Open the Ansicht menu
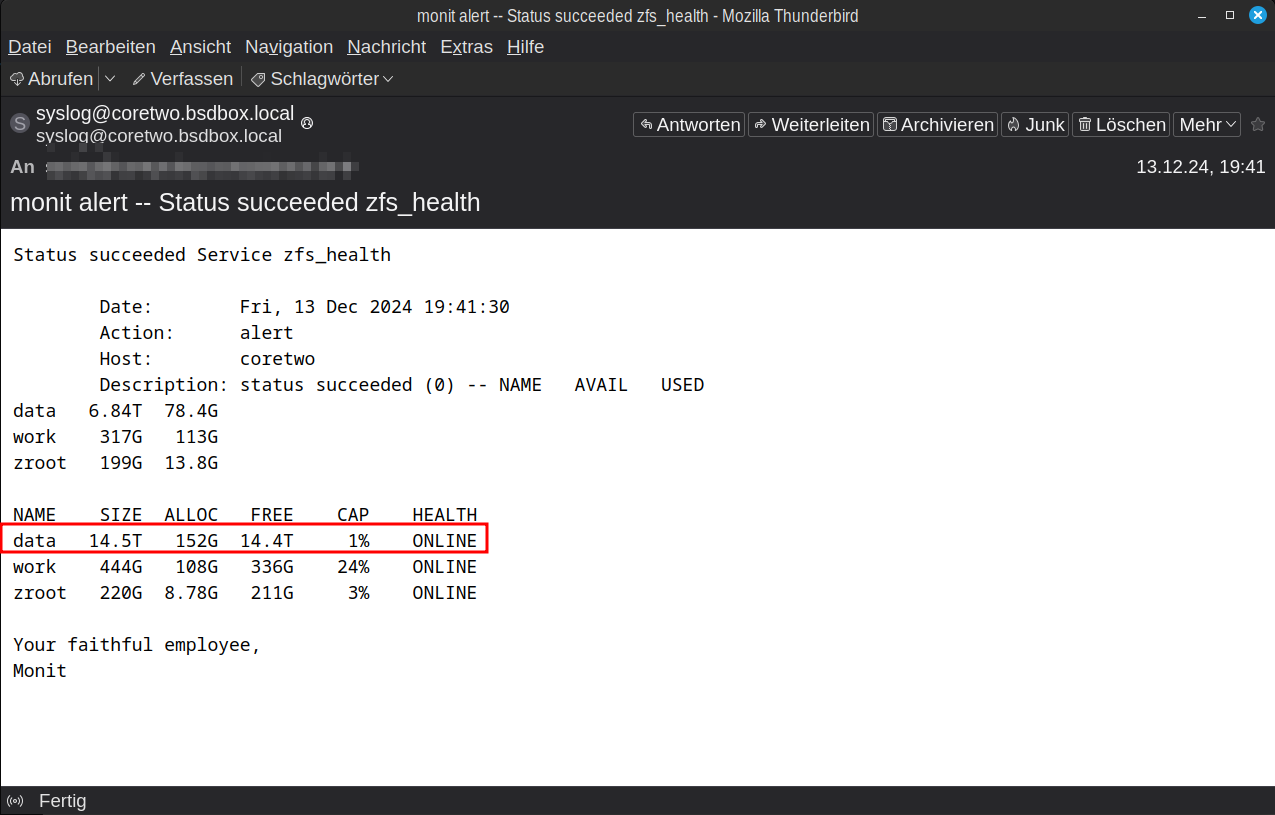 point(200,47)
